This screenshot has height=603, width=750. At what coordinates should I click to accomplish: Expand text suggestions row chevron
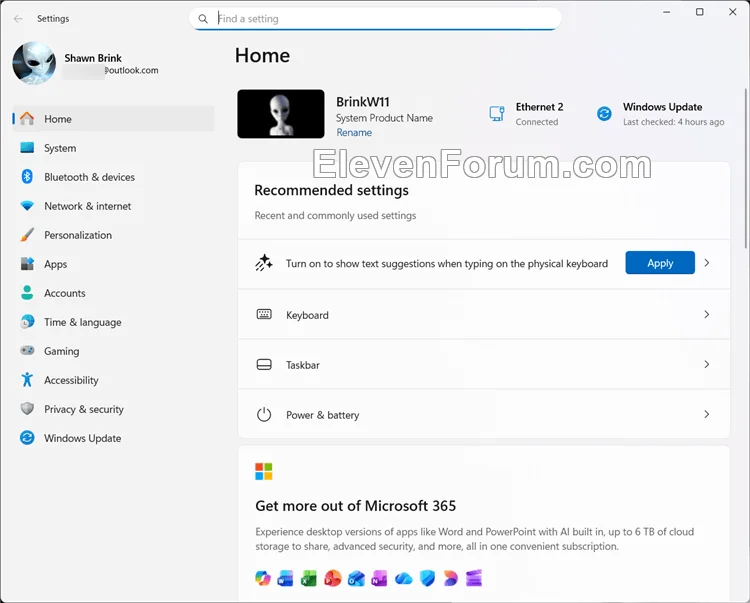coord(707,263)
